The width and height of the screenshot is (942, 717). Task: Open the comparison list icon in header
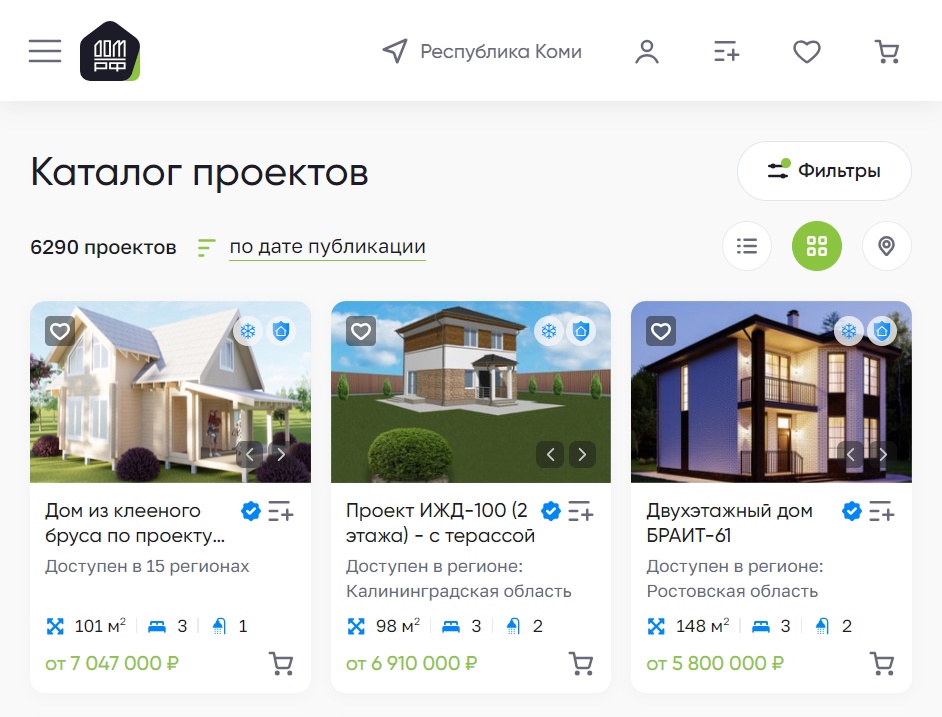pyautogui.click(x=726, y=52)
